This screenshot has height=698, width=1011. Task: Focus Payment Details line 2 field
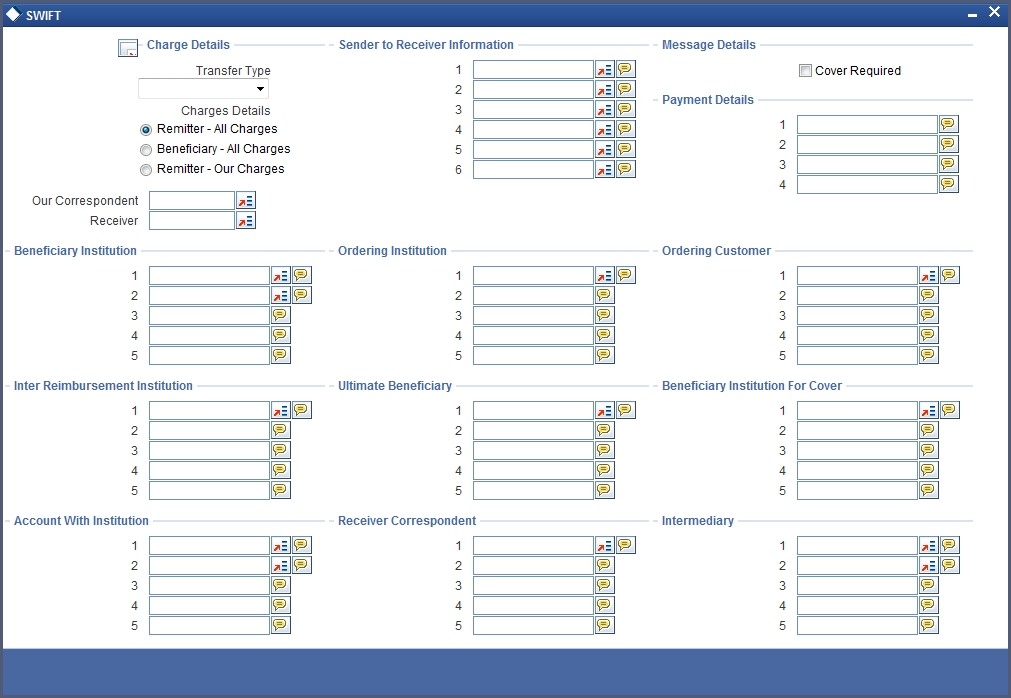tap(867, 144)
